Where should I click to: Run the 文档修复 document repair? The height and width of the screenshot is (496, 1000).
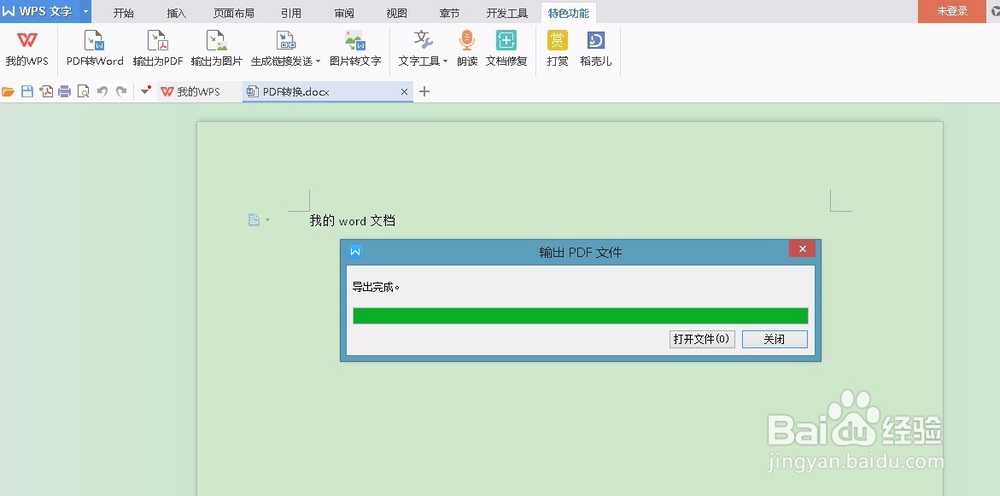[x=506, y=48]
